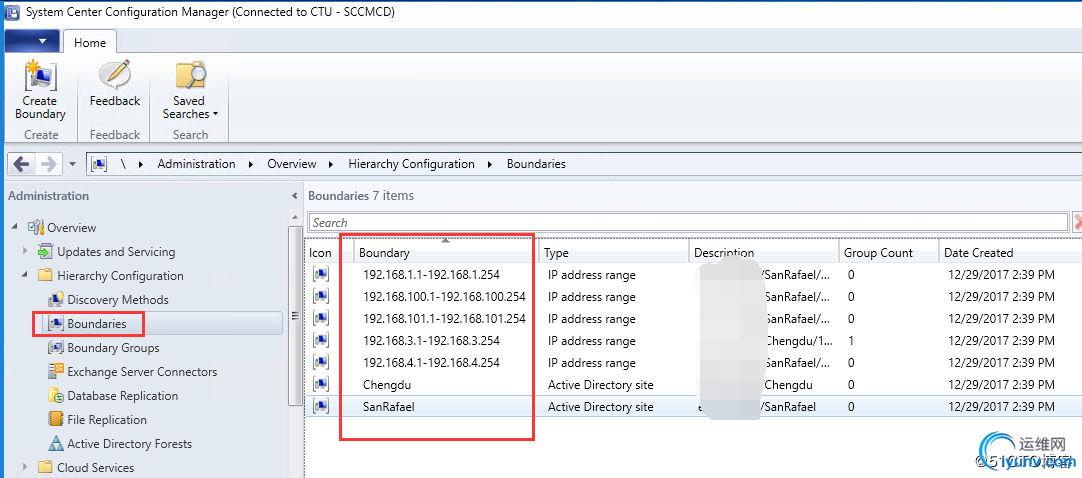Collapse the Hierarchy Configuration node
Image resolution: width=1082 pixels, height=478 pixels.
pyautogui.click(x=26, y=275)
